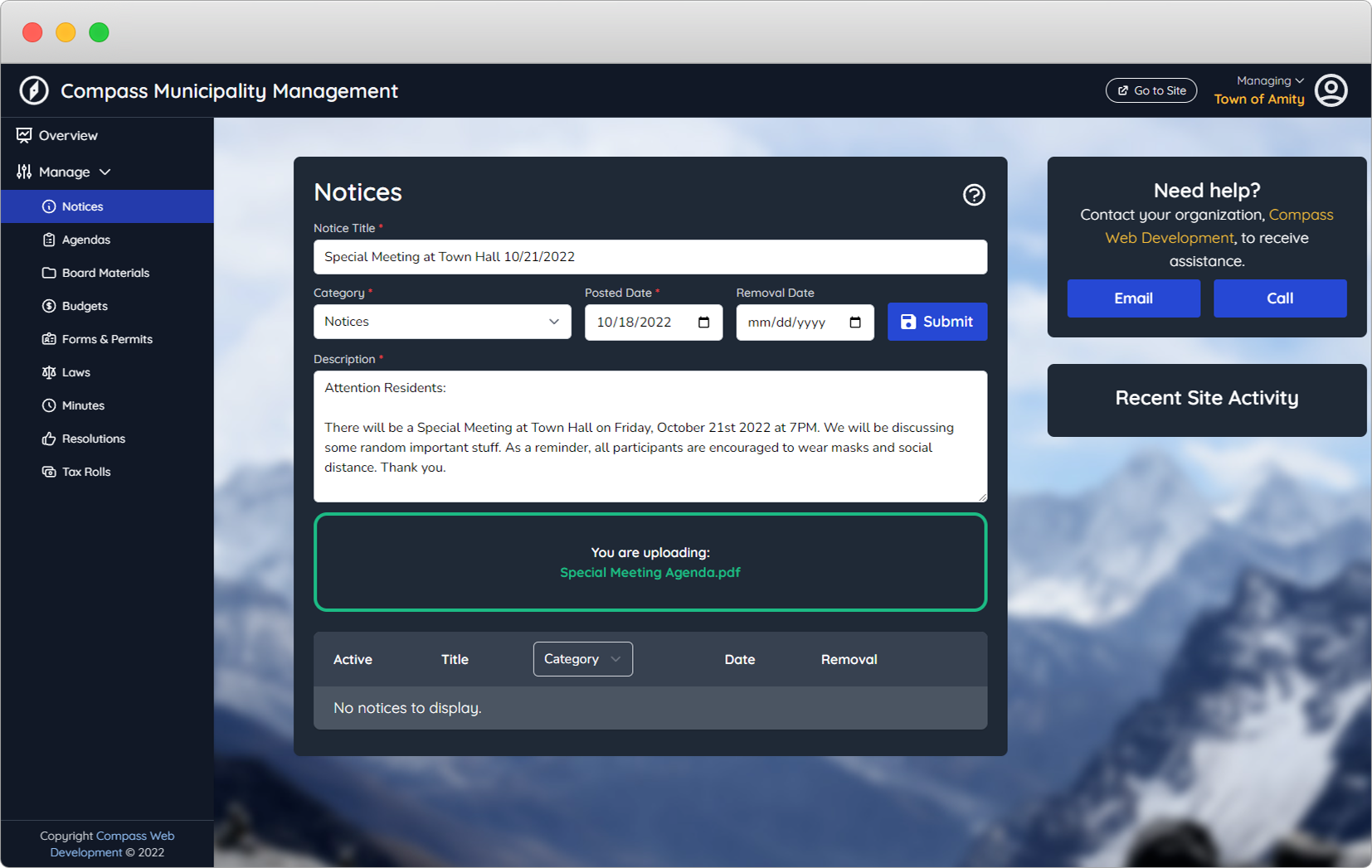This screenshot has height=868, width=1372.
Task: Open the Tax Rolls sidebar item
Action: [x=85, y=472]
